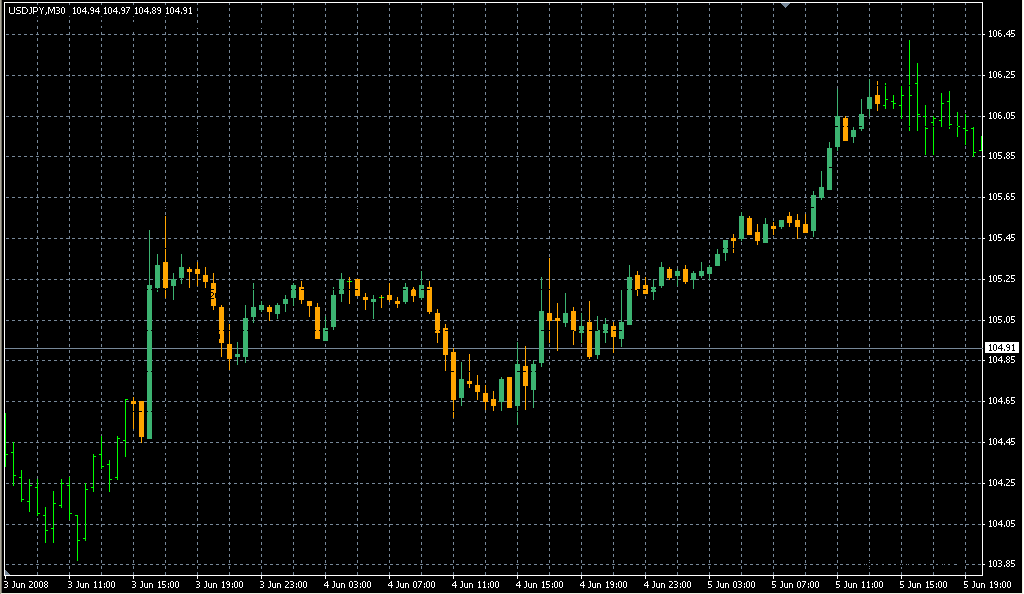Click the '4 Jun 19:00' time label
The image size is (1024, 594).
[603, 585]
